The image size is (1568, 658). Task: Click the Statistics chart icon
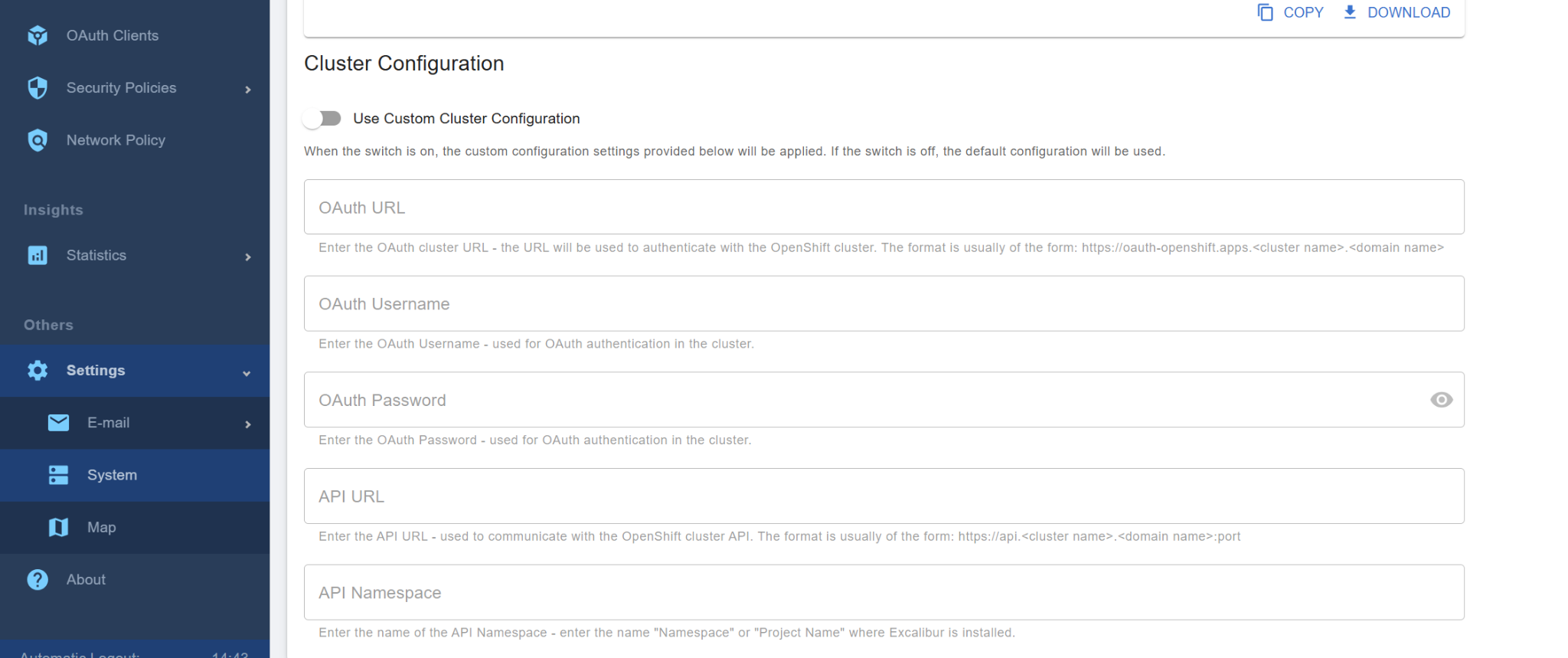(x=38, y=255)
